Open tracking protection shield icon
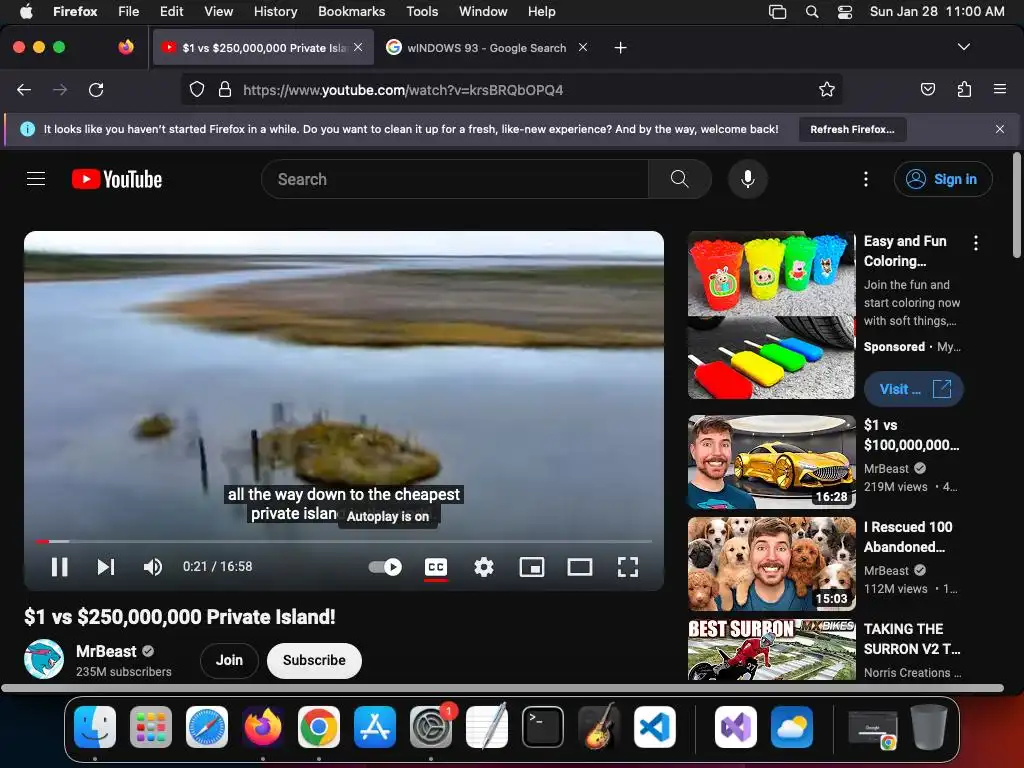Screen dimensions: 1024x768 [x=197, y=89]
